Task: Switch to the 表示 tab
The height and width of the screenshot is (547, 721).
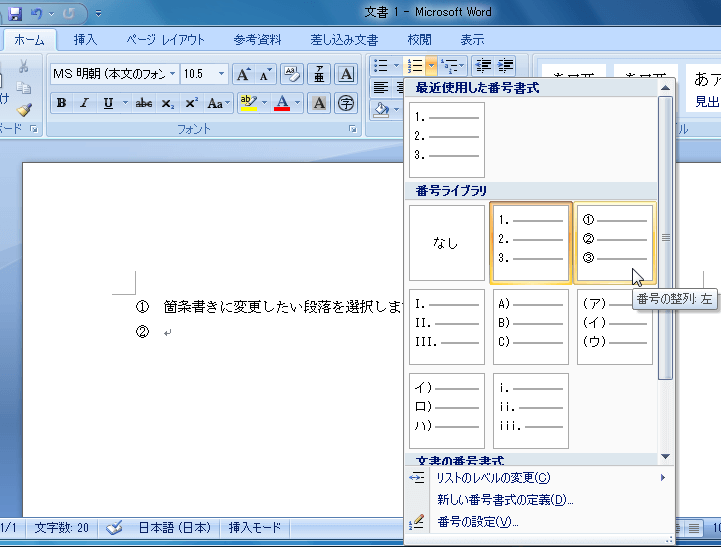Action: [x=473, y=40]
